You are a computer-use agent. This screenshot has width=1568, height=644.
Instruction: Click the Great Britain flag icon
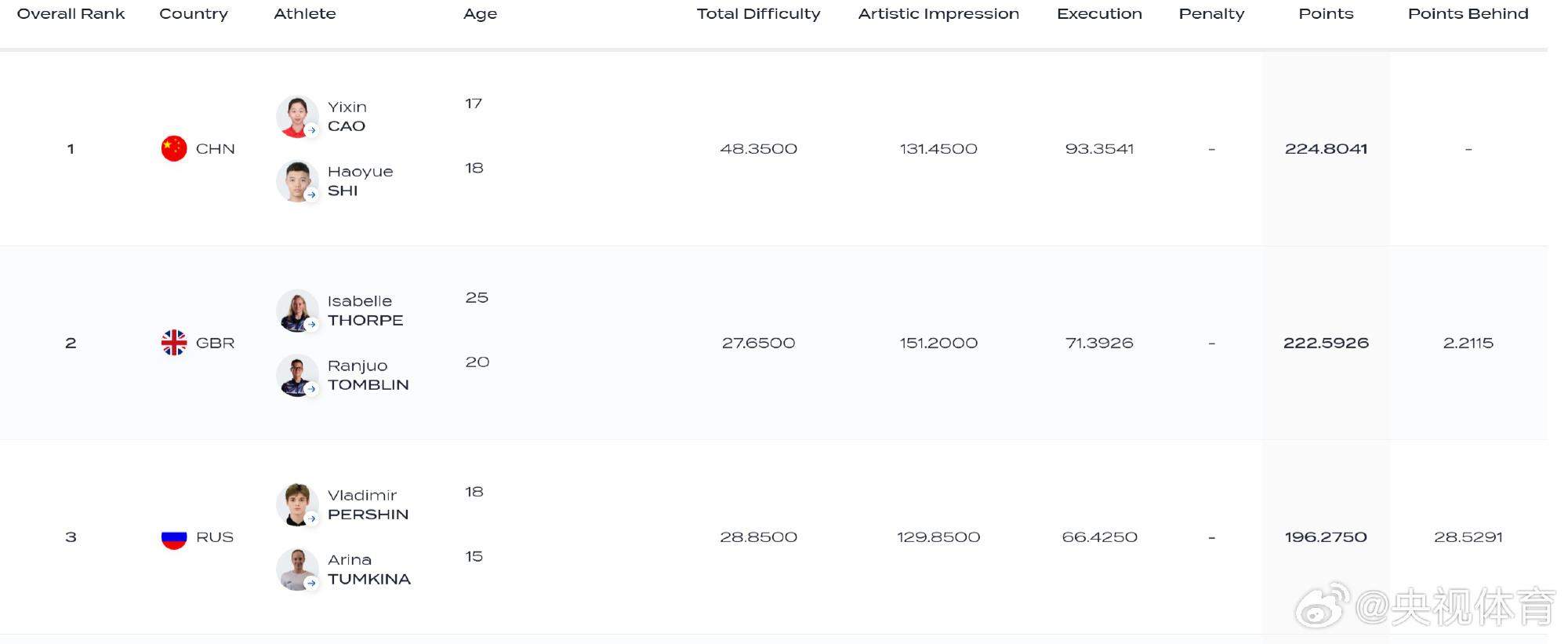pyautogui.click(x=174, y=343)
